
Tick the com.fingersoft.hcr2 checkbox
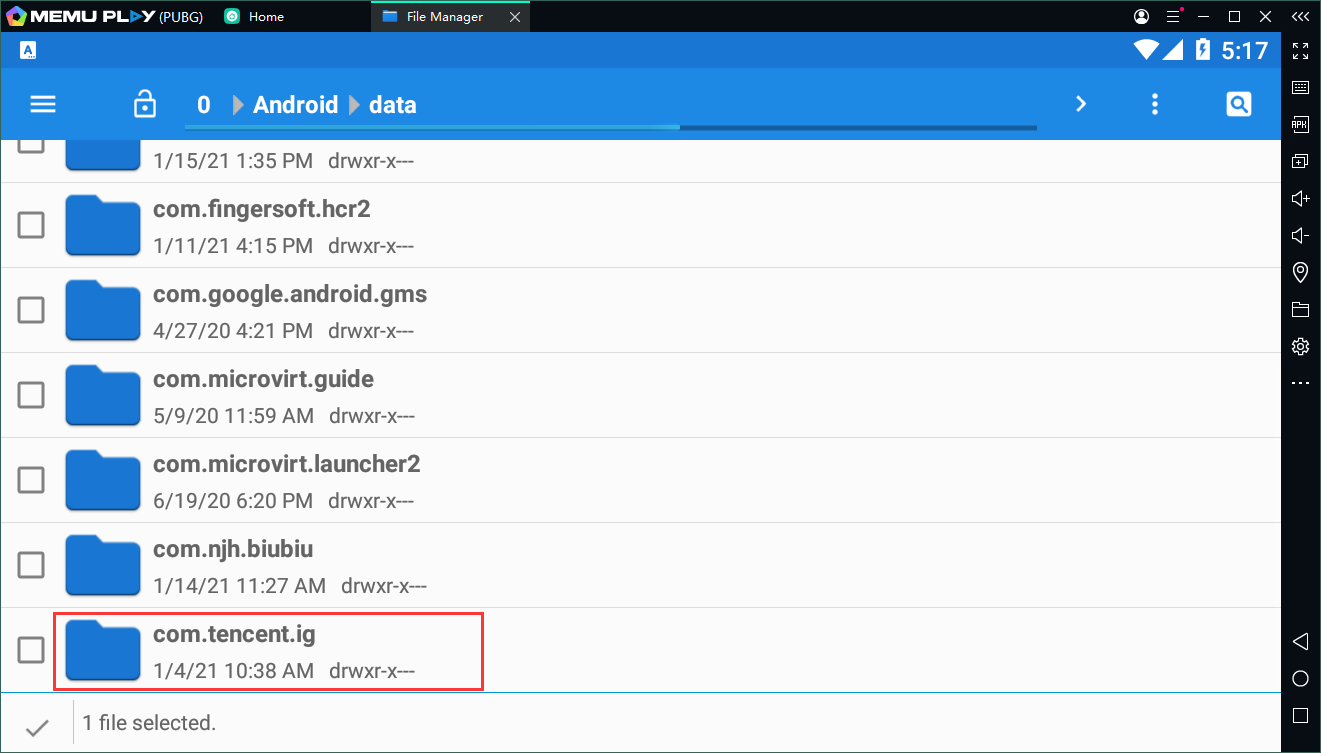31,225
